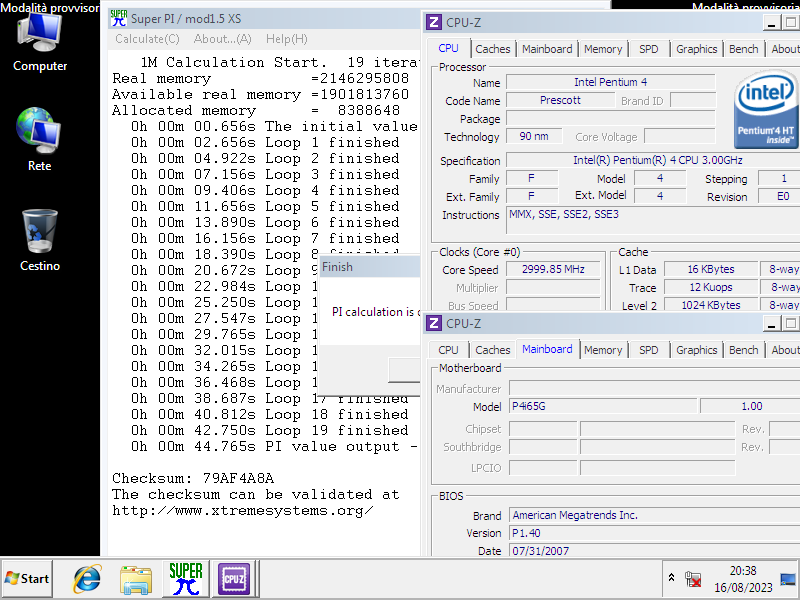The width and height of the screenshot is (800, 600).
Task: Click the network disconnected tray icon
Action: click(693, 578)
